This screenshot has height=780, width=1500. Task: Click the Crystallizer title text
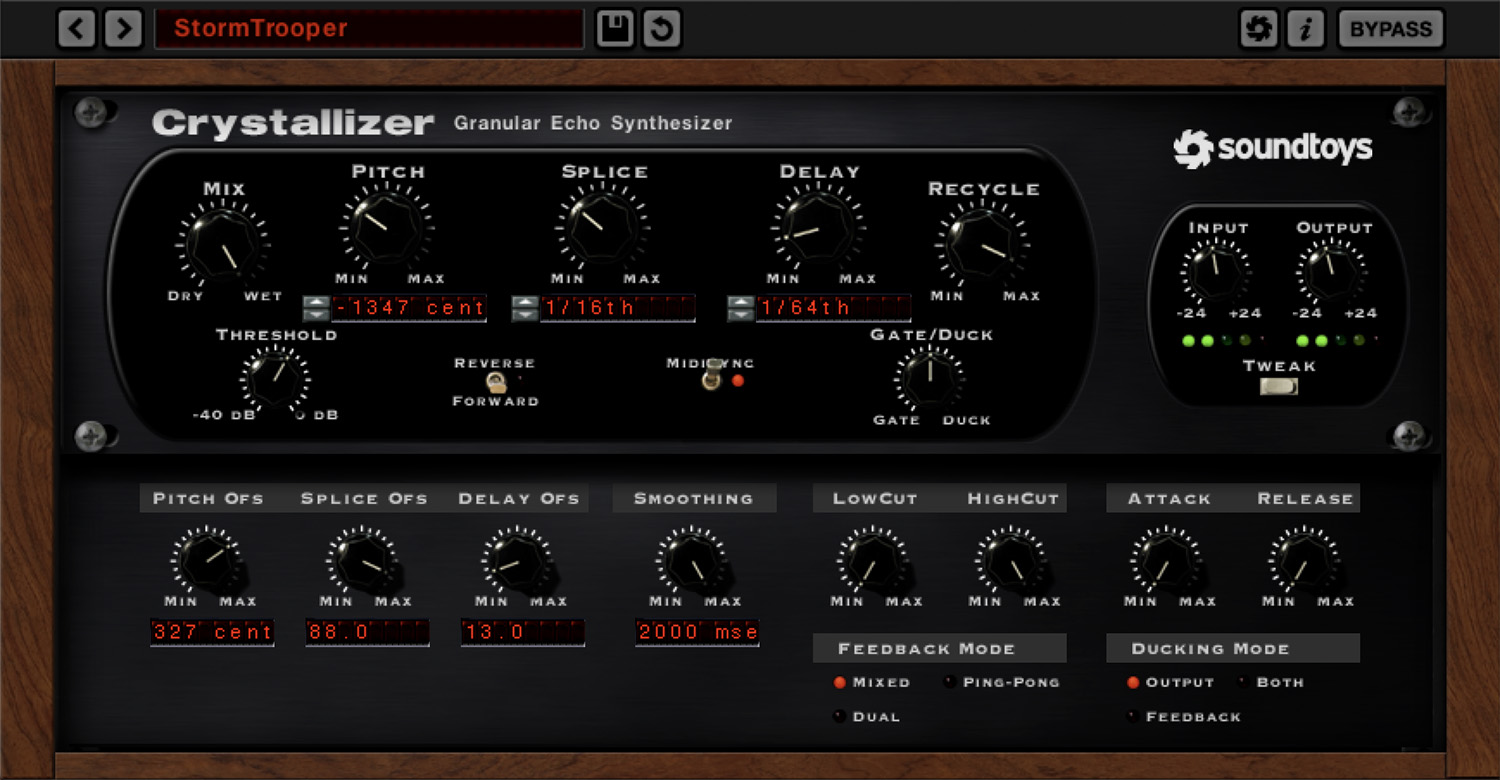293,123
